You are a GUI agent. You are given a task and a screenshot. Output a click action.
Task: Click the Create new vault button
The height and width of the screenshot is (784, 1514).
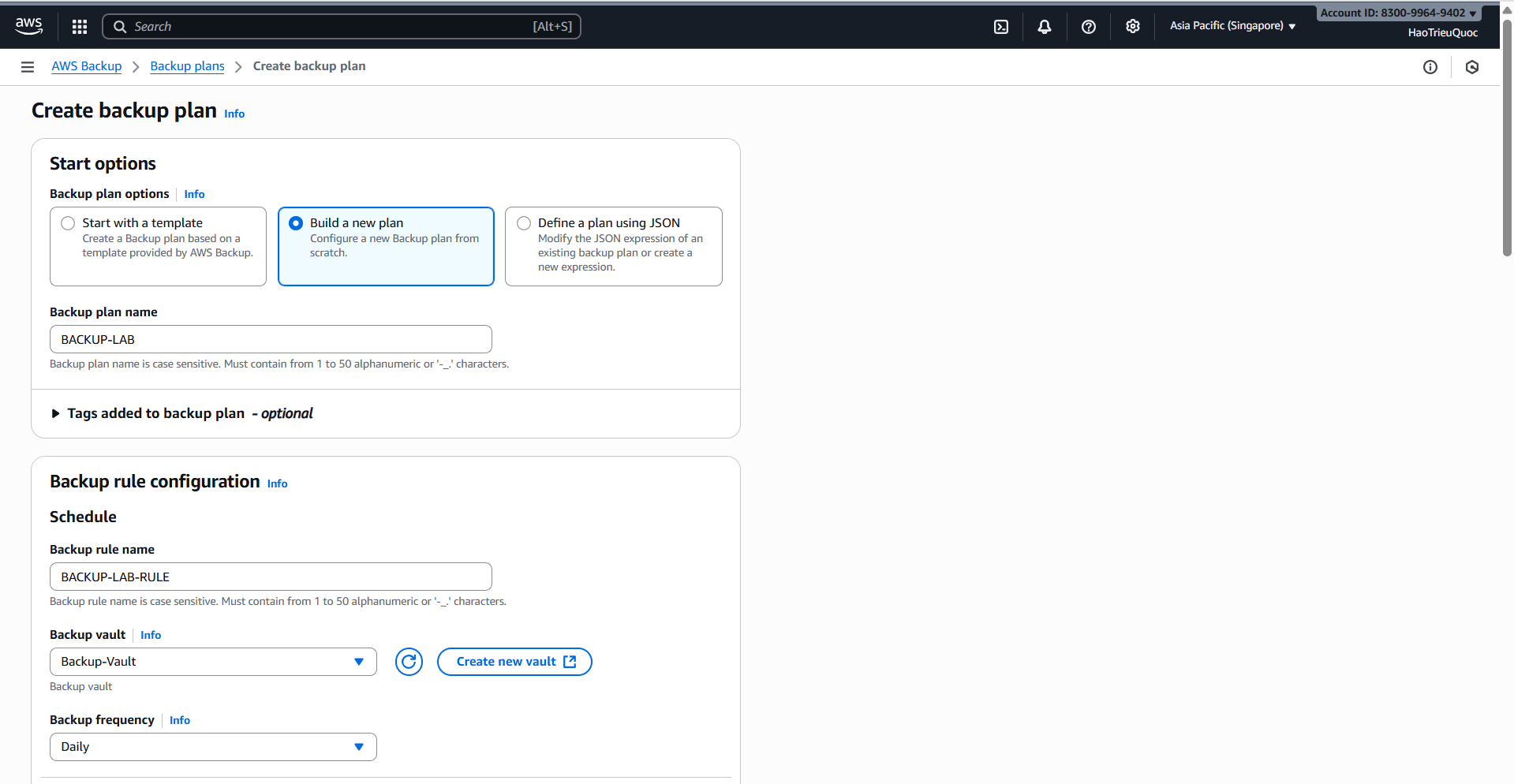(514, 661)
